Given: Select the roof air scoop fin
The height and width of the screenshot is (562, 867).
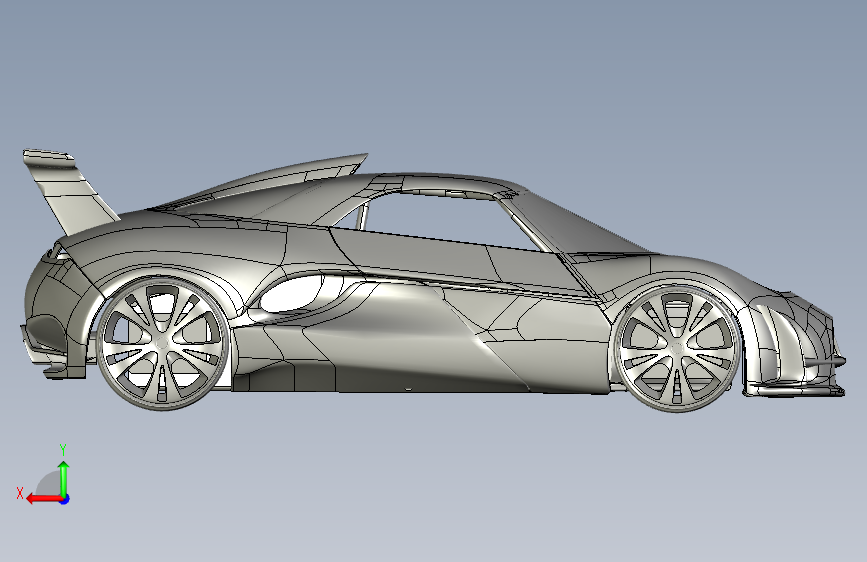Looking at the screenshot, I should coord(276,177).
